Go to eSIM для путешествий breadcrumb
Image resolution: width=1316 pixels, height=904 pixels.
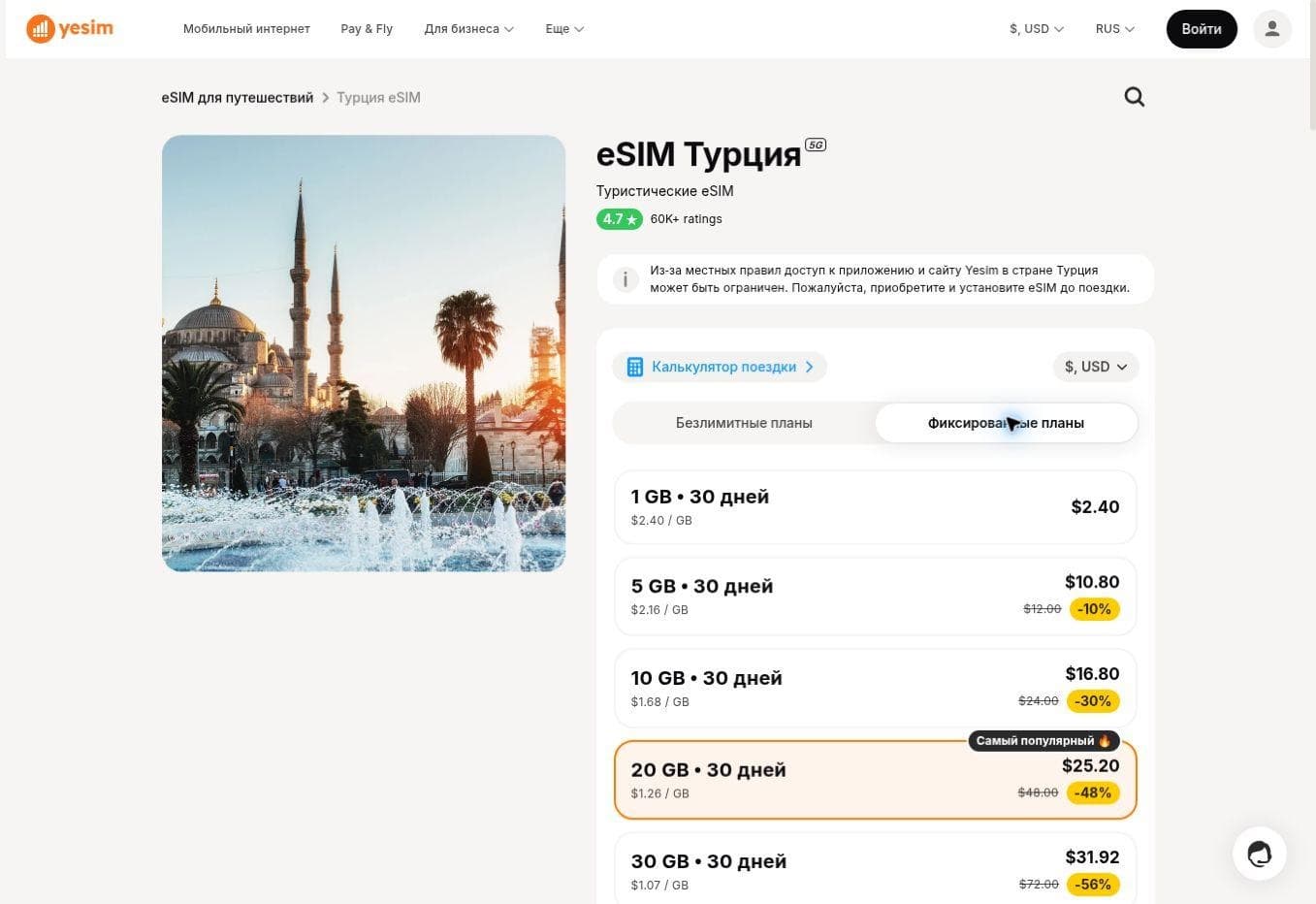click(x=238, y=97)
